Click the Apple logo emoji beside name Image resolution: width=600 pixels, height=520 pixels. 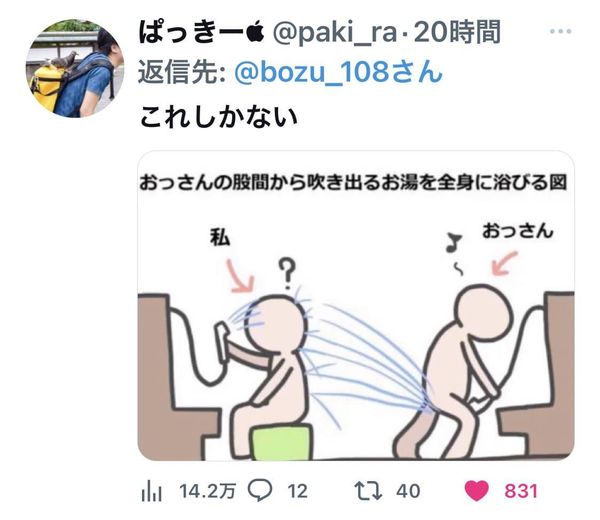(x=255, y=32)
